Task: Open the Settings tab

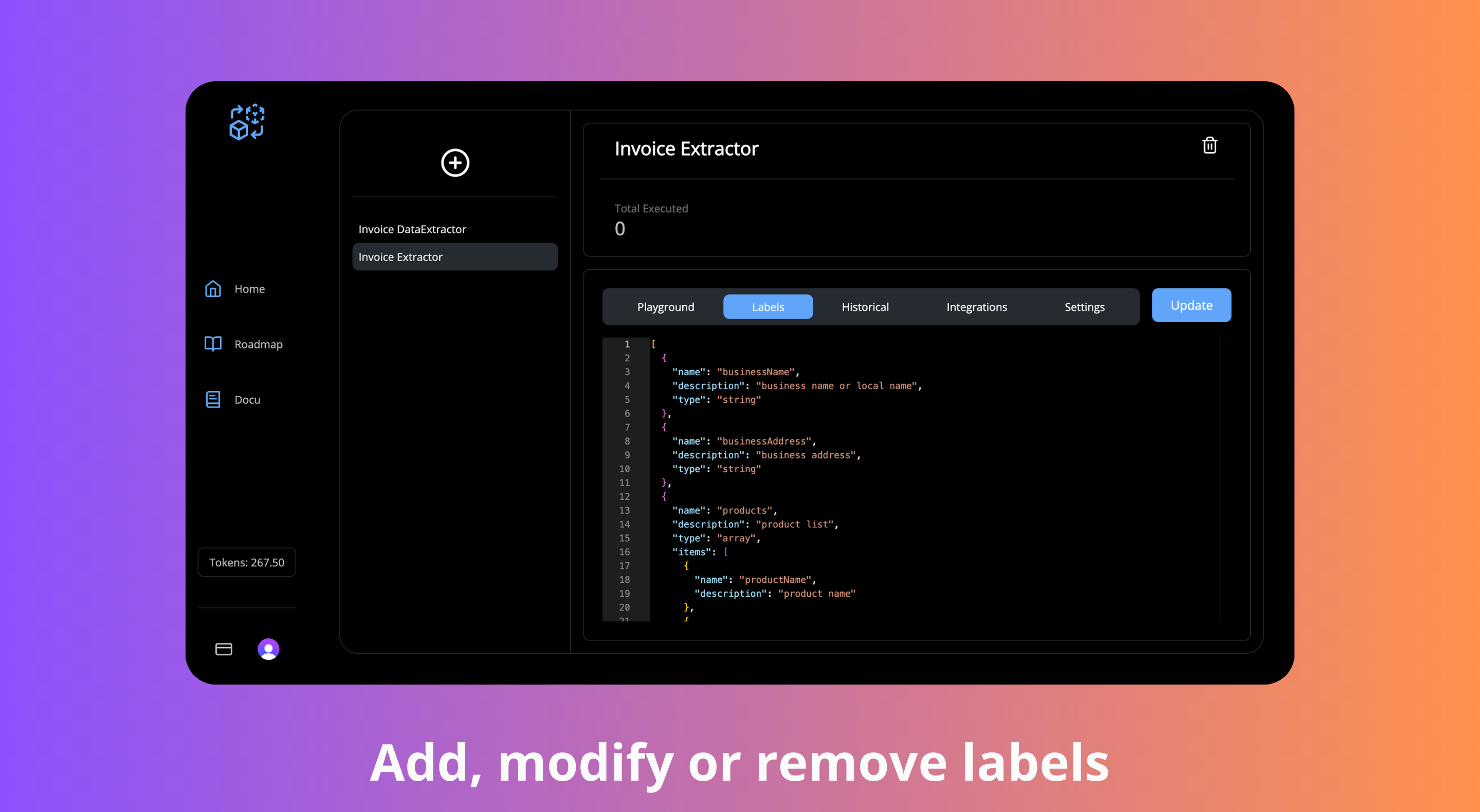Action: point(1084,307)
